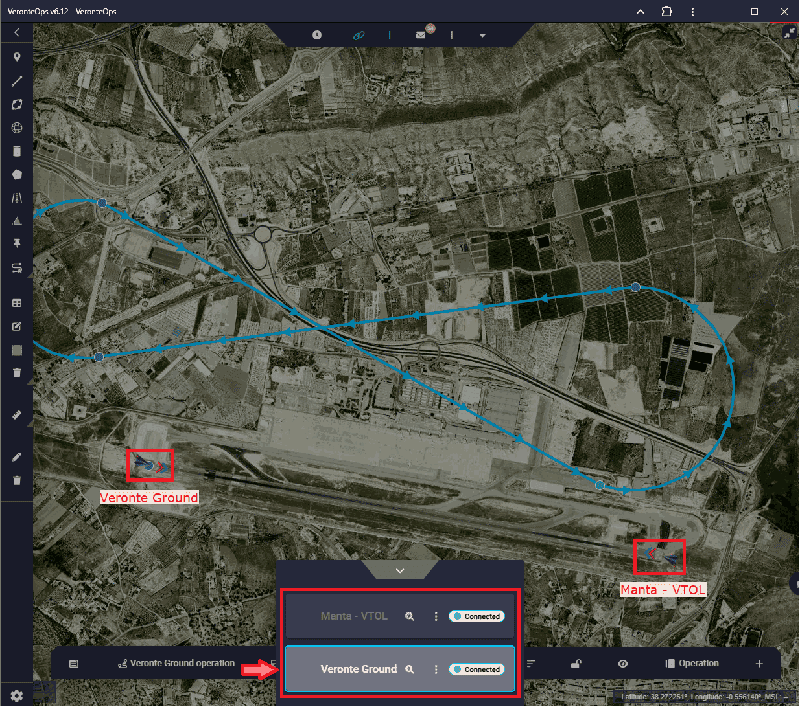Open the sort lines icon in bottom bar
Viewport: 799px width, 706px height.
click(531, 663)
